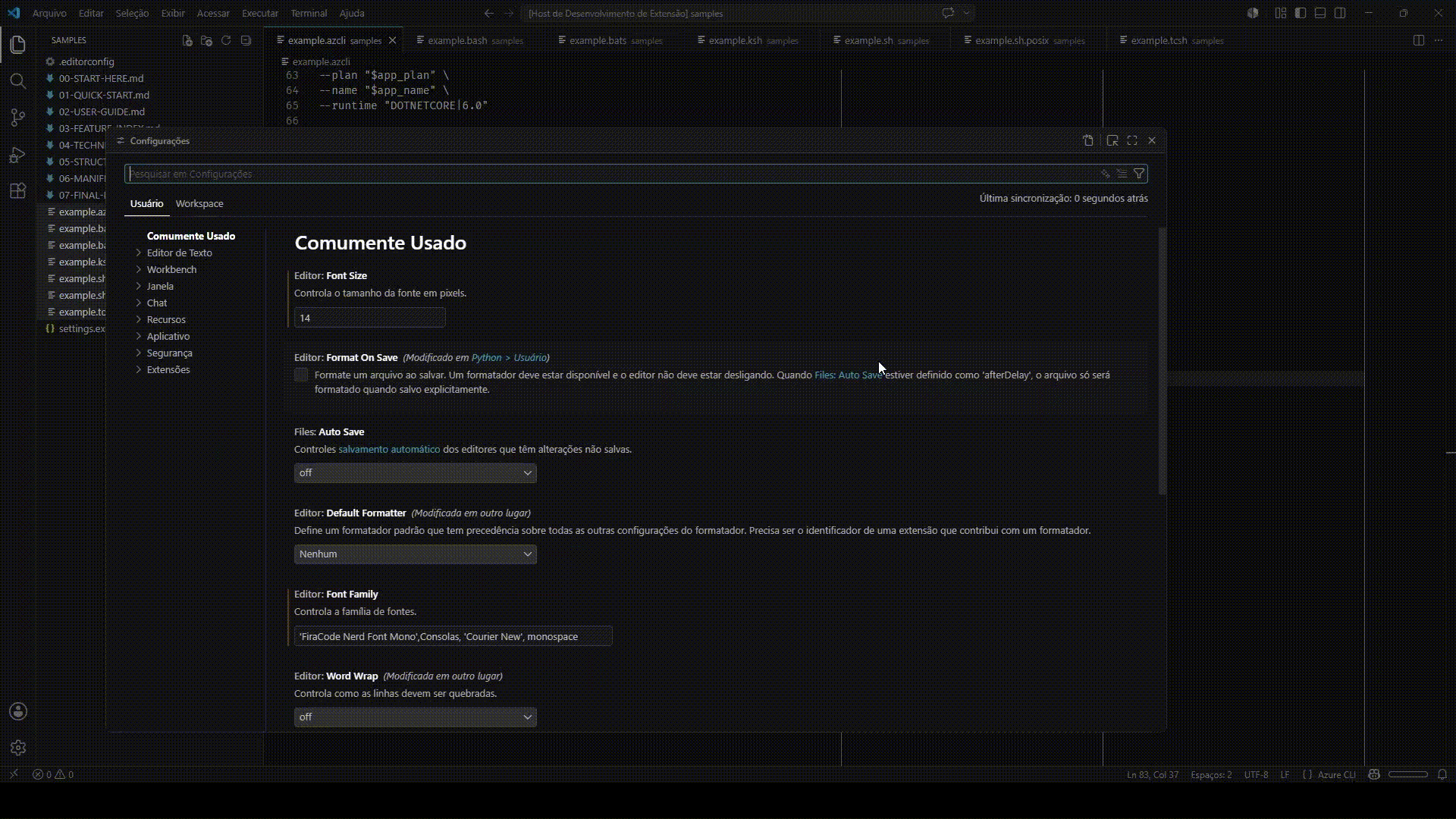The image size is (1456, 819).
Task: Split the editor to the right
Action: [1419, 40]
